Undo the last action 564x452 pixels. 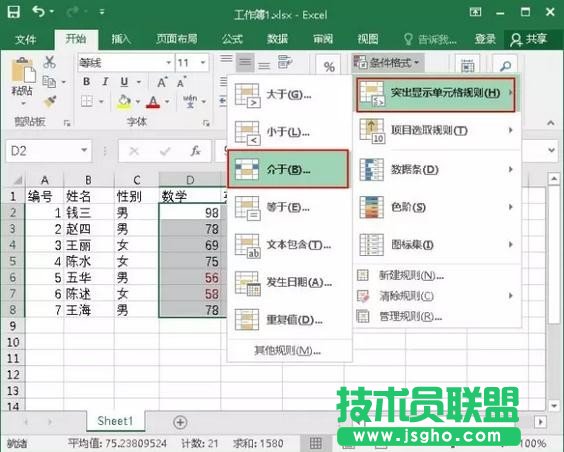click(x=39, y=12)
